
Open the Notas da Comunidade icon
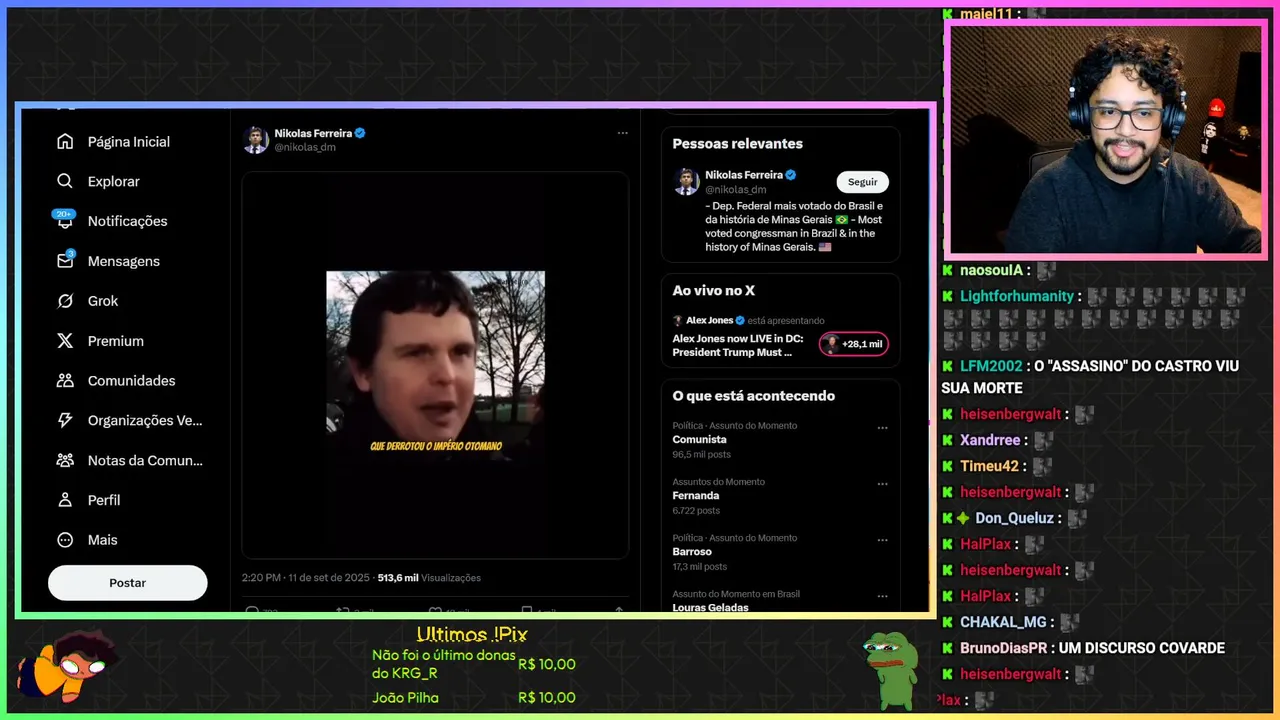click(x=65, y=461)
